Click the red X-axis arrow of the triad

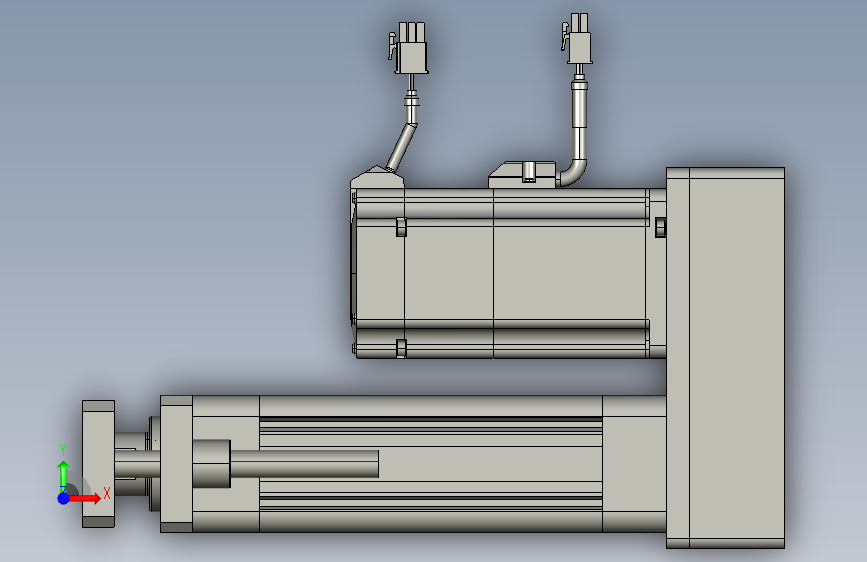[x=86, y=498]
